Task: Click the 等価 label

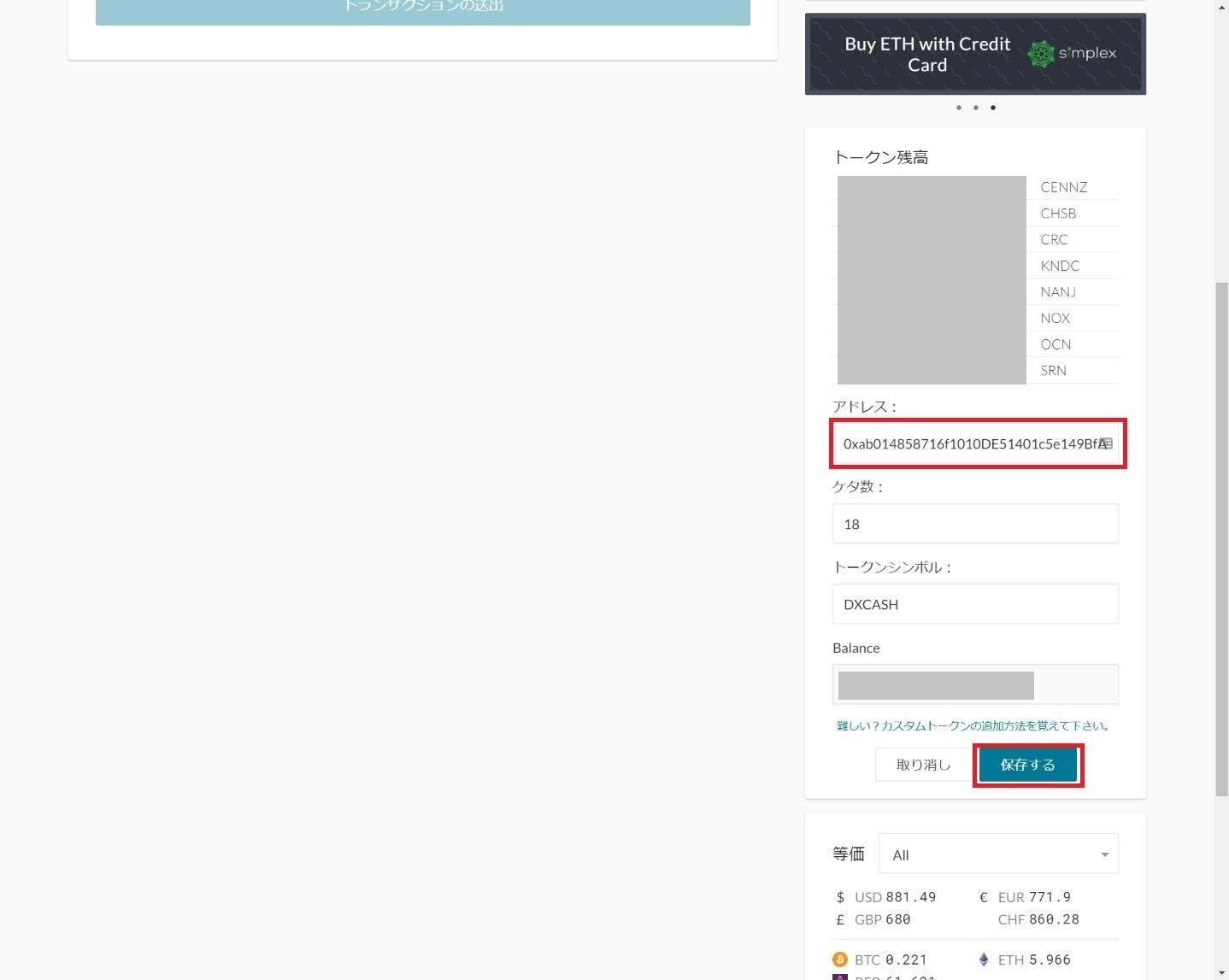Action: [x=849, y=854]
